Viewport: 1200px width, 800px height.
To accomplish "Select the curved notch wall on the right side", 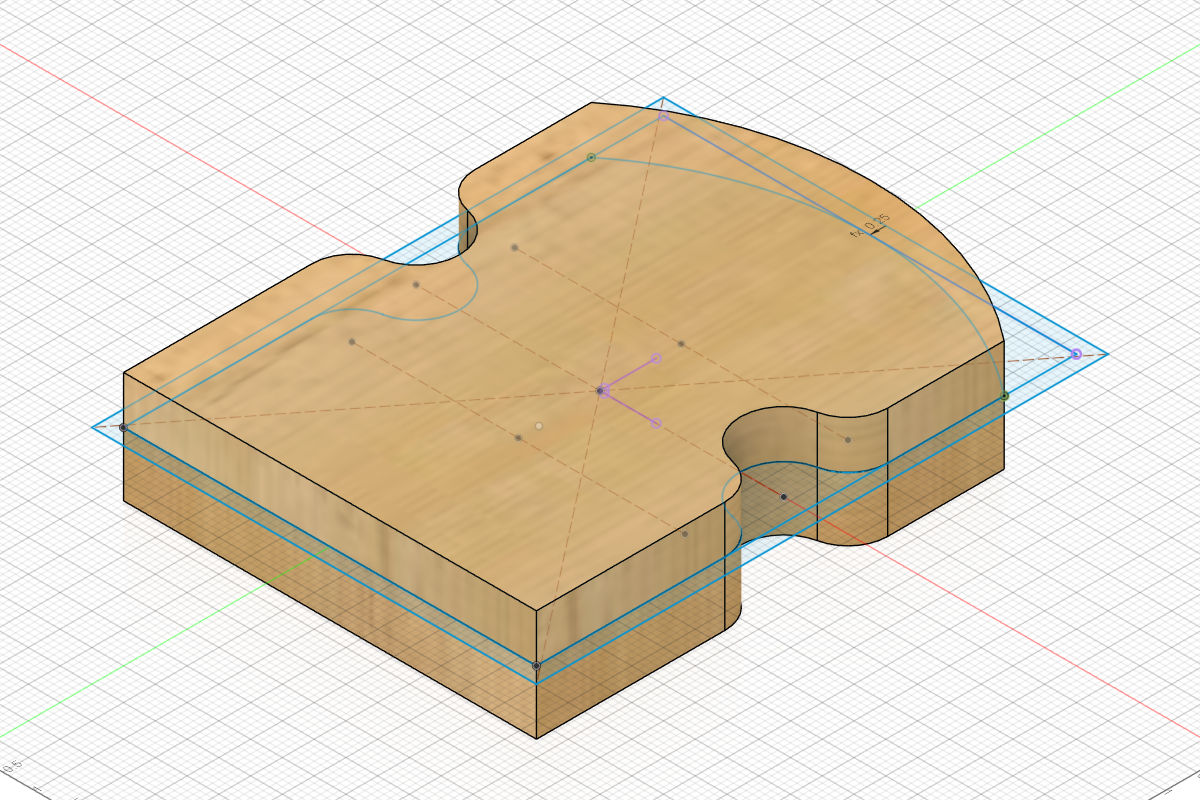I will 770,440.
